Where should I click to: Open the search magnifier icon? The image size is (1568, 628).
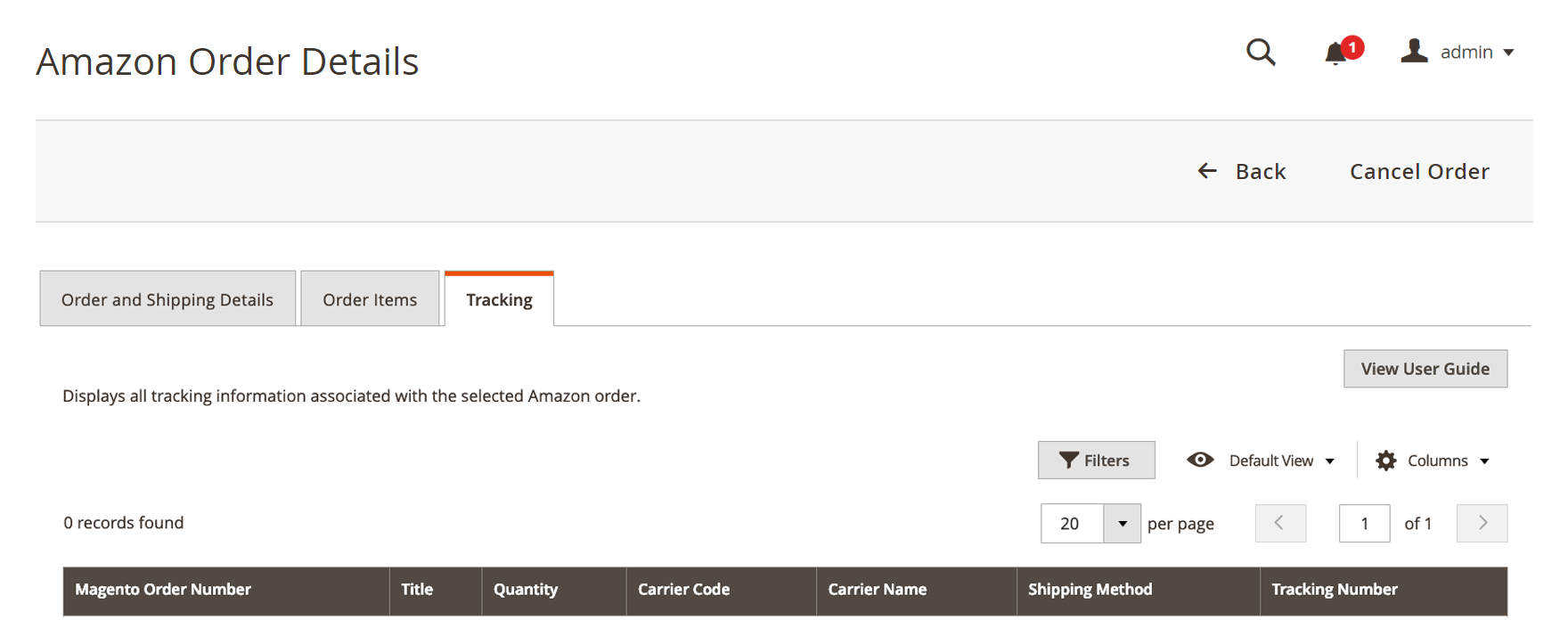coord(1261,53)
